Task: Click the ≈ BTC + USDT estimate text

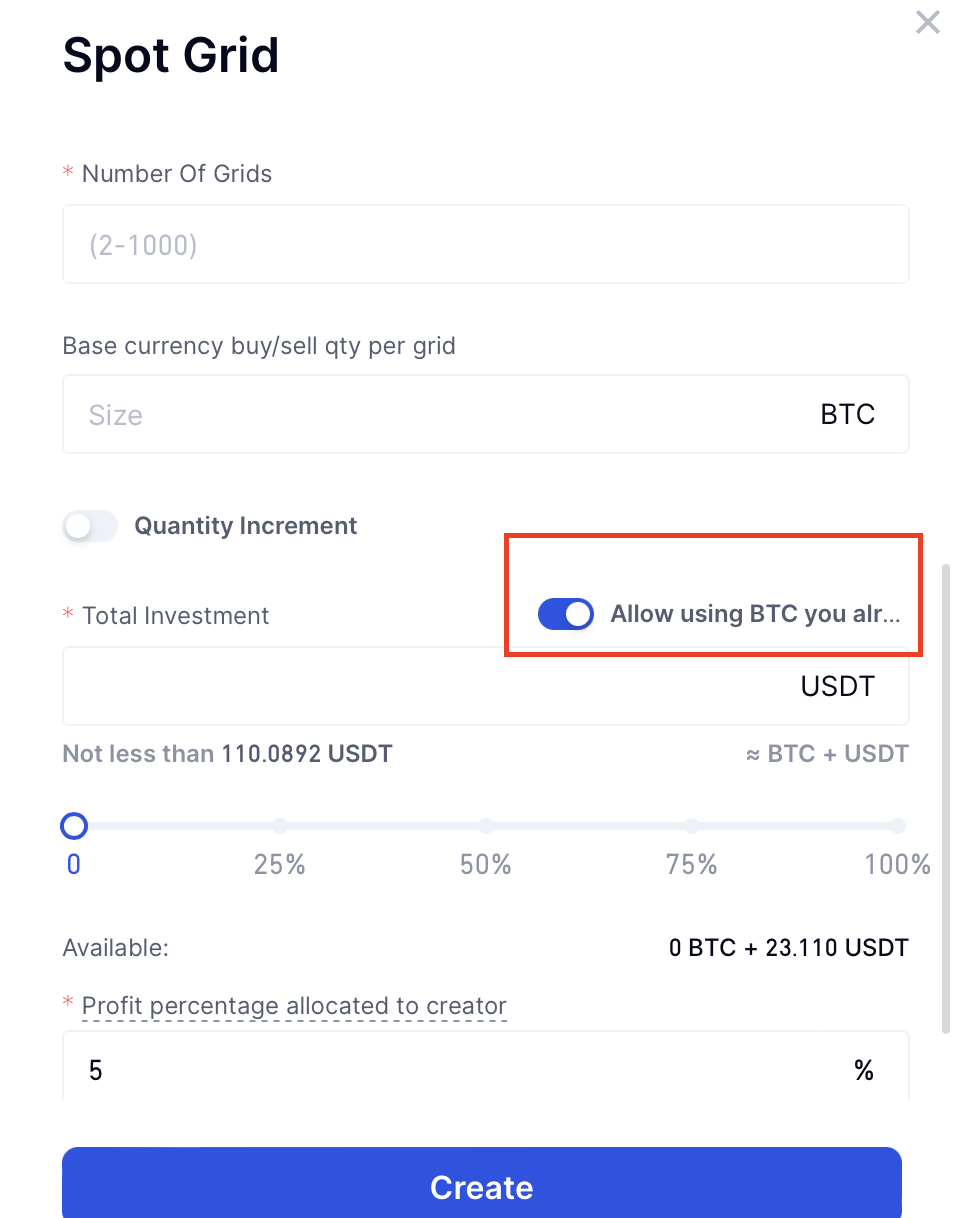Action: click(x=827, y=754)
